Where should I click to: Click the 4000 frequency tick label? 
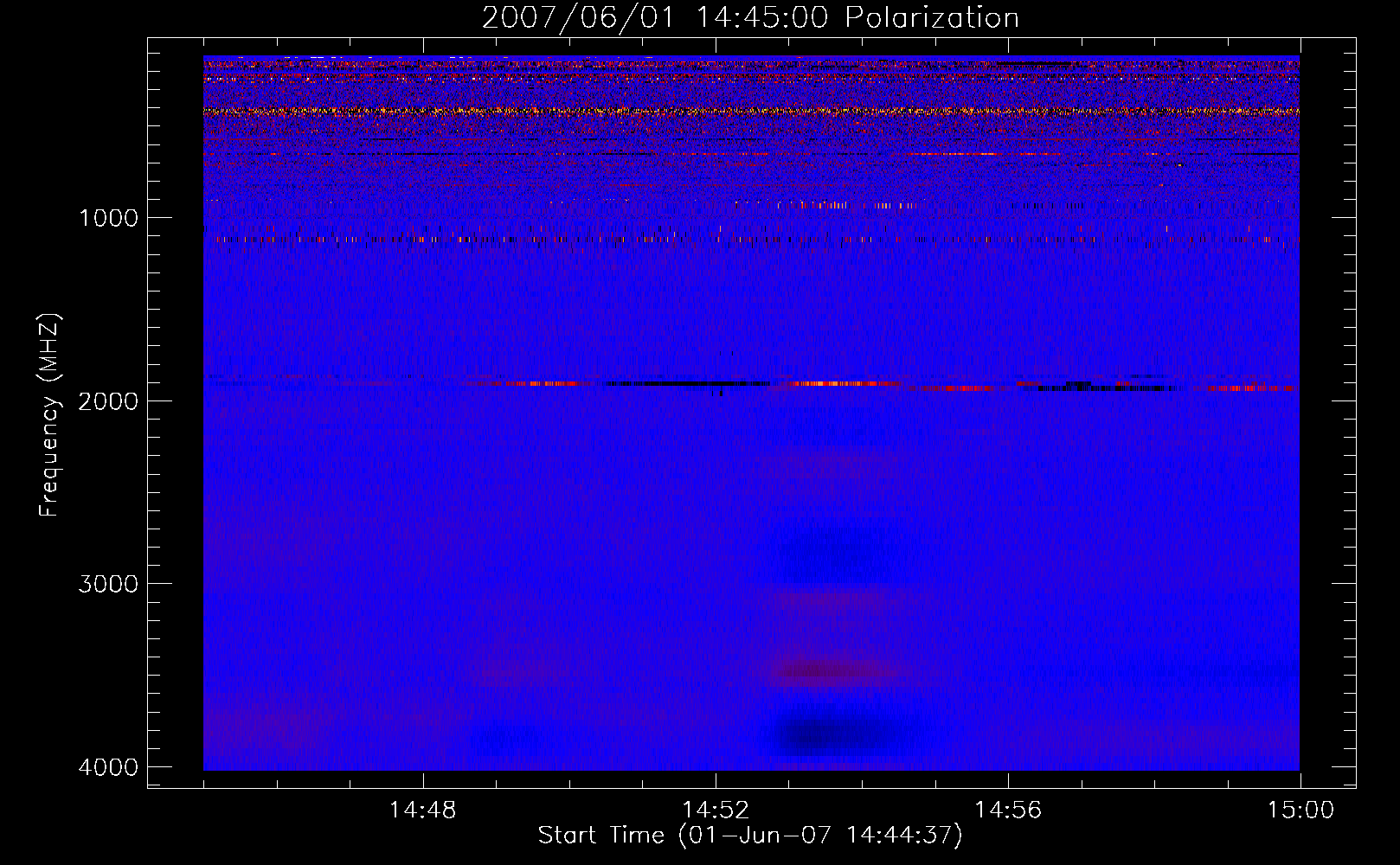pyautogui.click(x=108, y=767)
